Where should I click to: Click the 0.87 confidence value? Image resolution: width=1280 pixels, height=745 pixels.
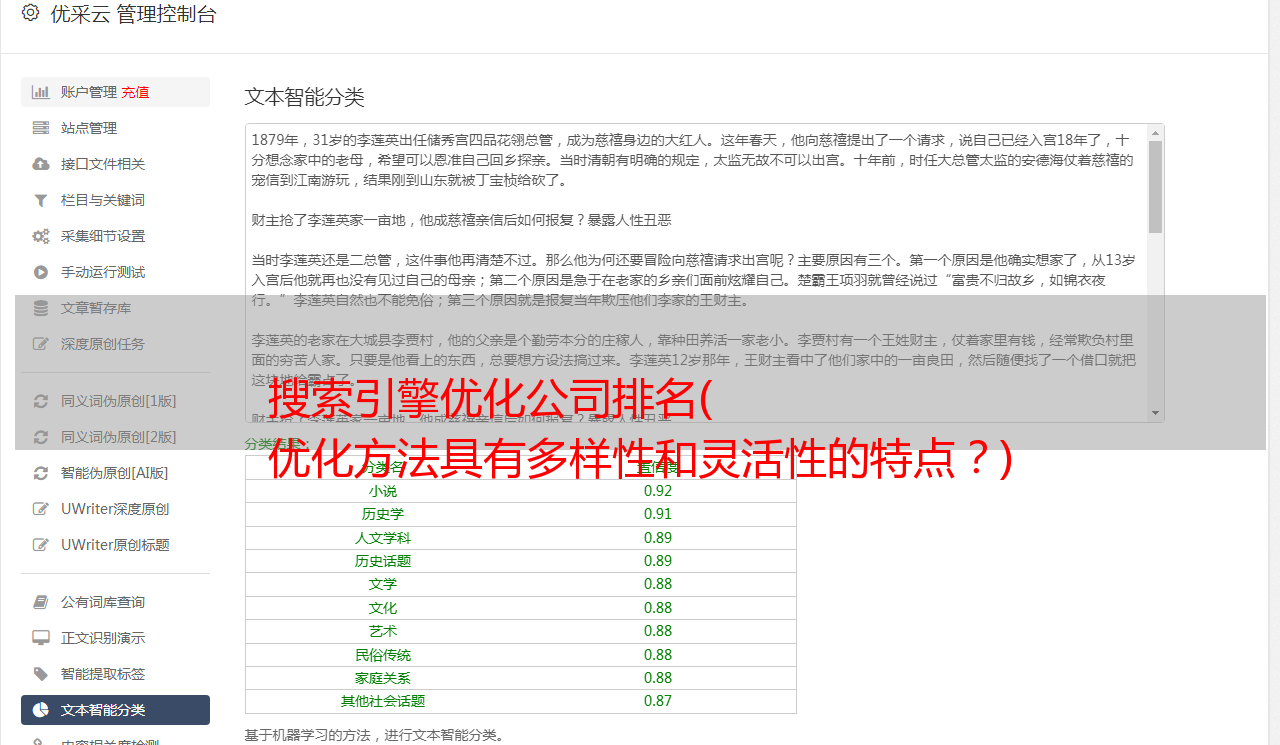pyautogui.click(x=658, y=701)
